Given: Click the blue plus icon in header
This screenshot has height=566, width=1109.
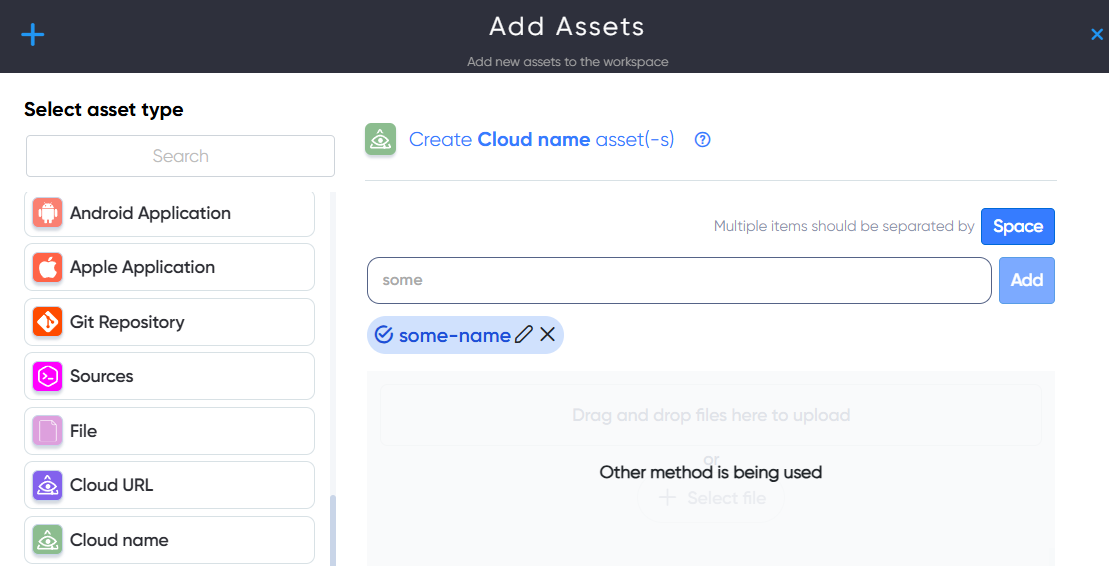Looking at the screenshot, I should 33,34.
